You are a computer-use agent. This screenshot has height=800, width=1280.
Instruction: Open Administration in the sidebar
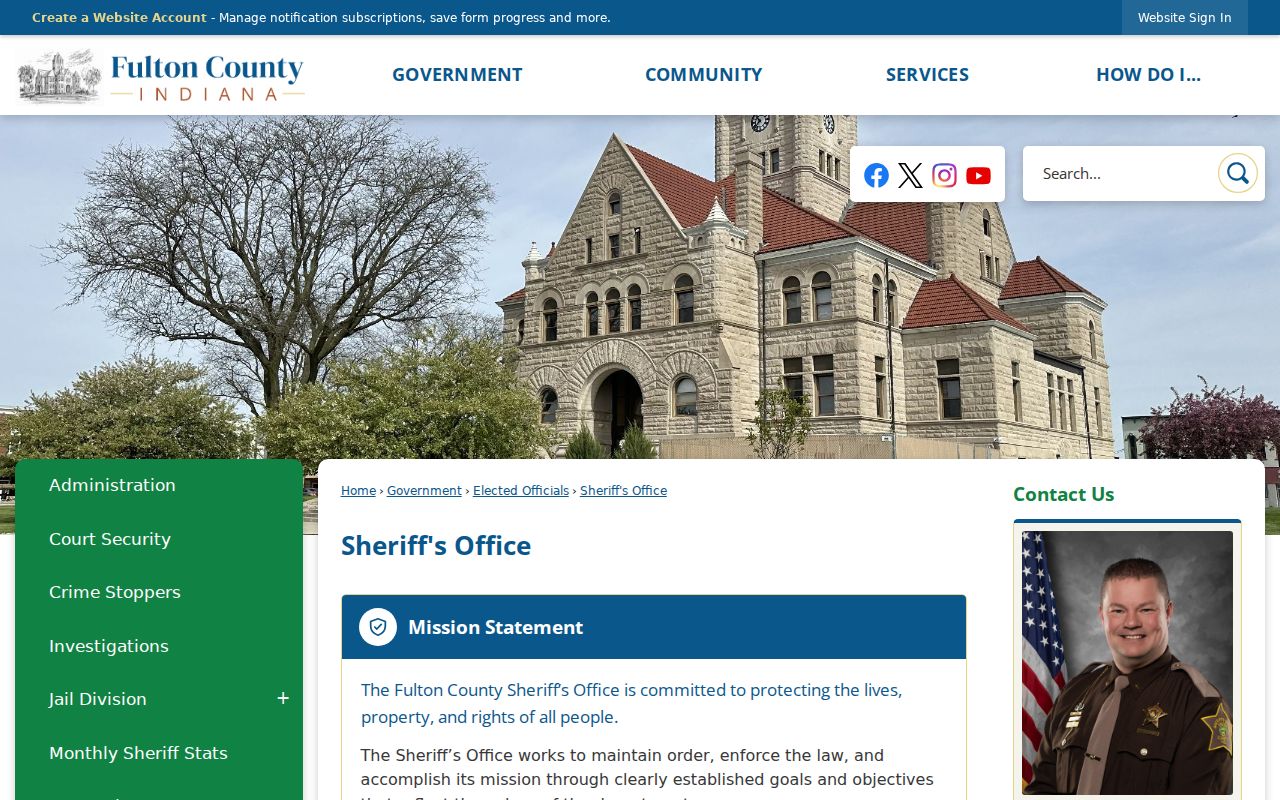click(x=112, y=485)
